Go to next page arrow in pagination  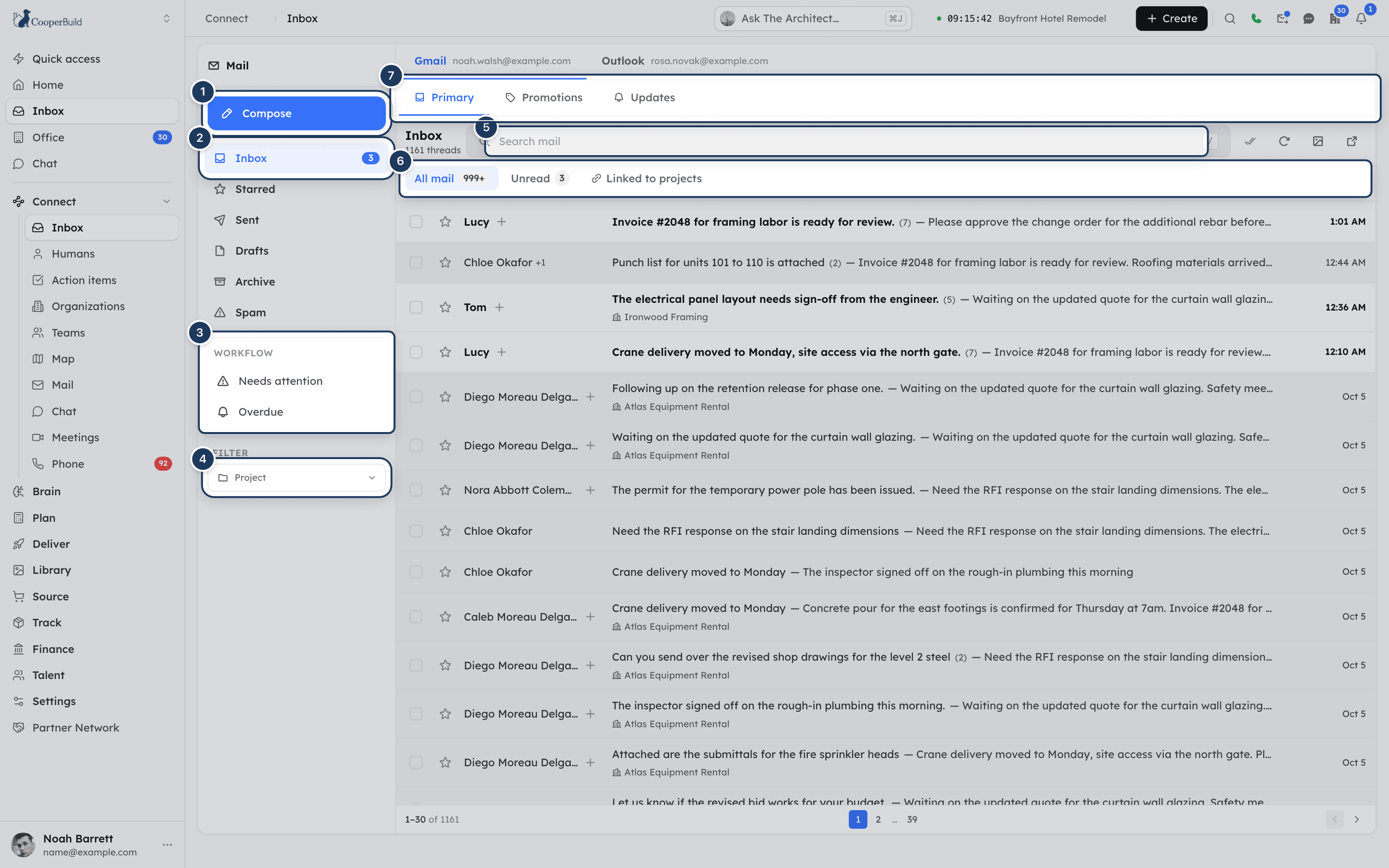(1356, 819)
